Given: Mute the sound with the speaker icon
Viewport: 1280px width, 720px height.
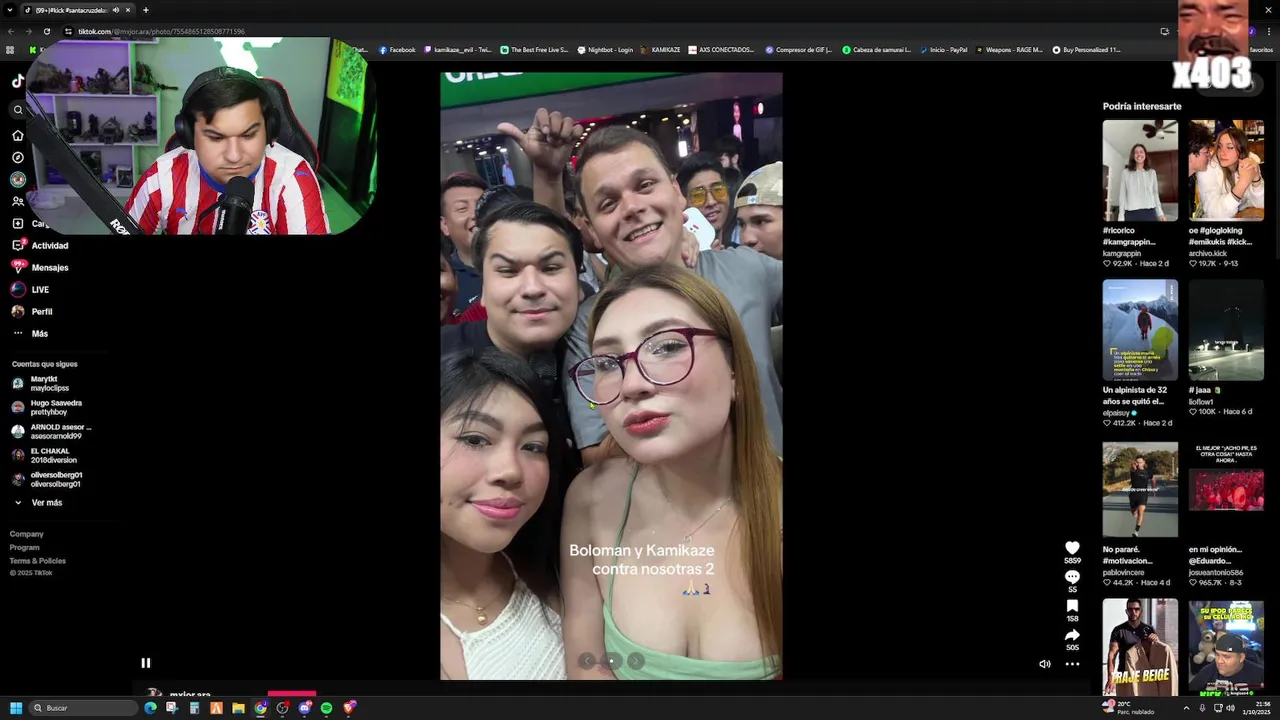Looking at the screenshot, I should pyautogui.click(x=1045, y=664).
